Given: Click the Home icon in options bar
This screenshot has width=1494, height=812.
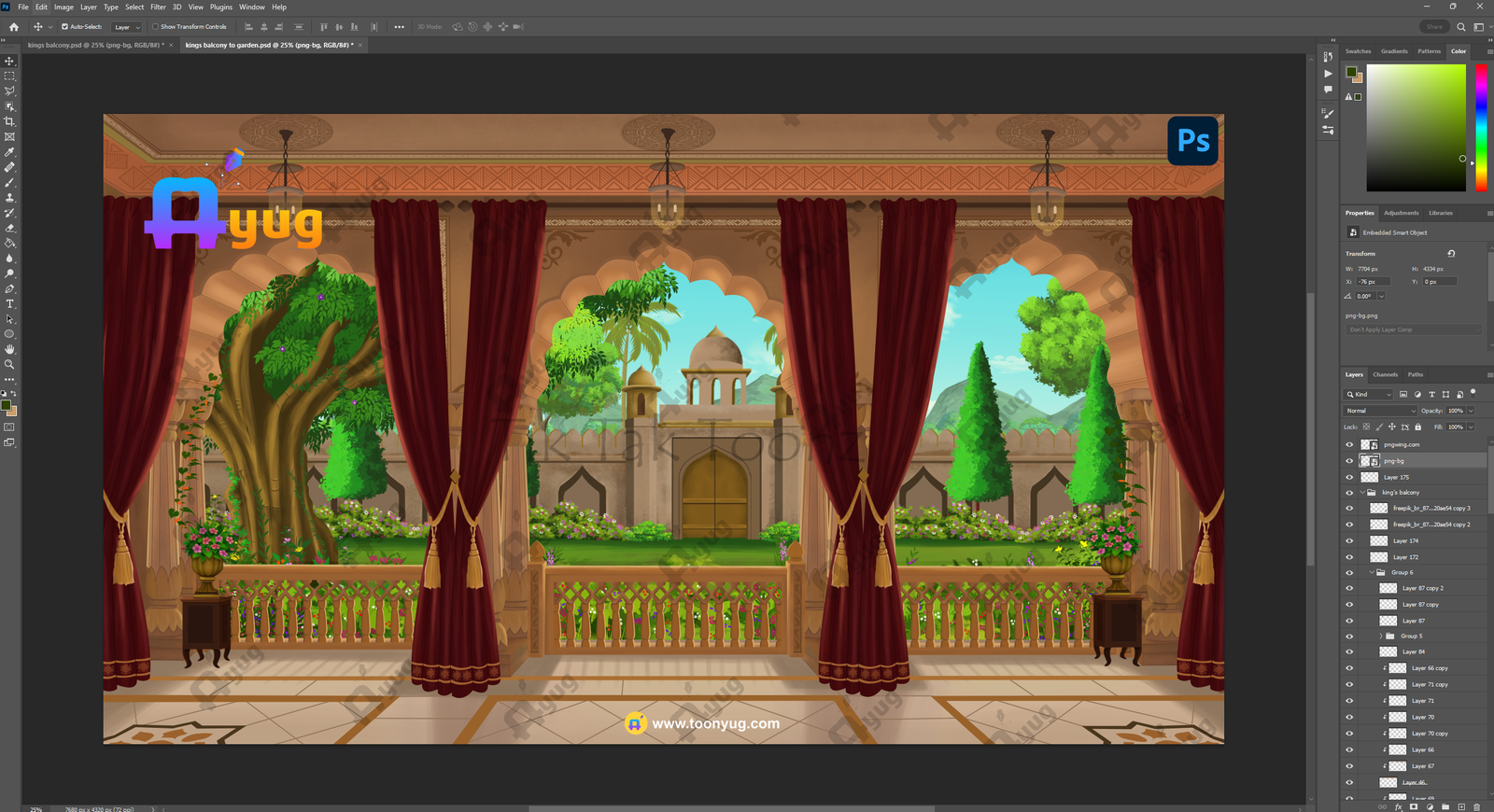Looking at the screenshot, I should click(14, 27).
